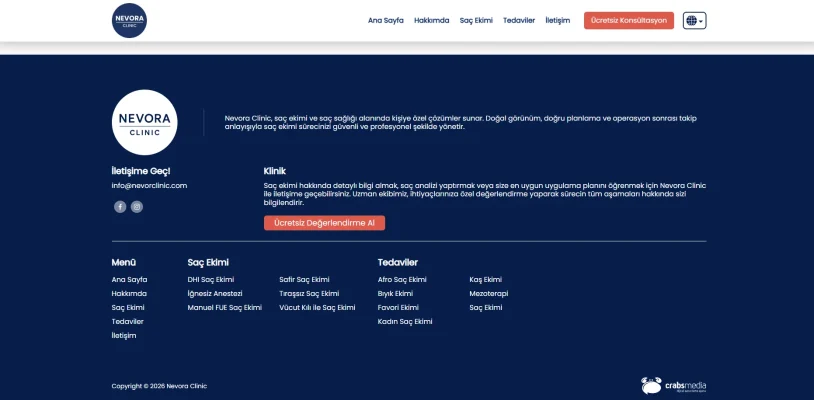The height and width of the screenshot is (400, 814).
Task: Open the Mezoterapi link
Action: click(489, 294)
